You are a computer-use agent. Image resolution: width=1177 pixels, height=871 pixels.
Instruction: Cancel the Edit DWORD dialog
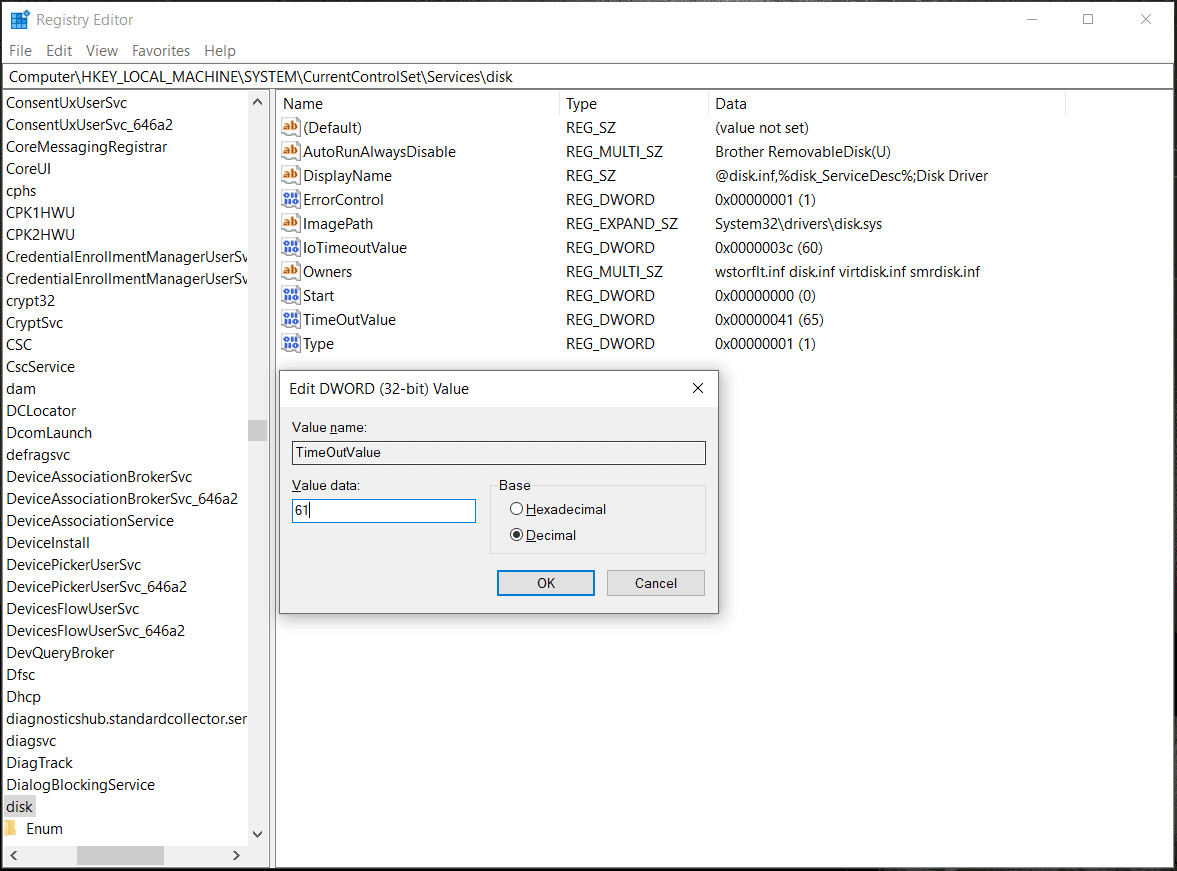click(655, 582)
